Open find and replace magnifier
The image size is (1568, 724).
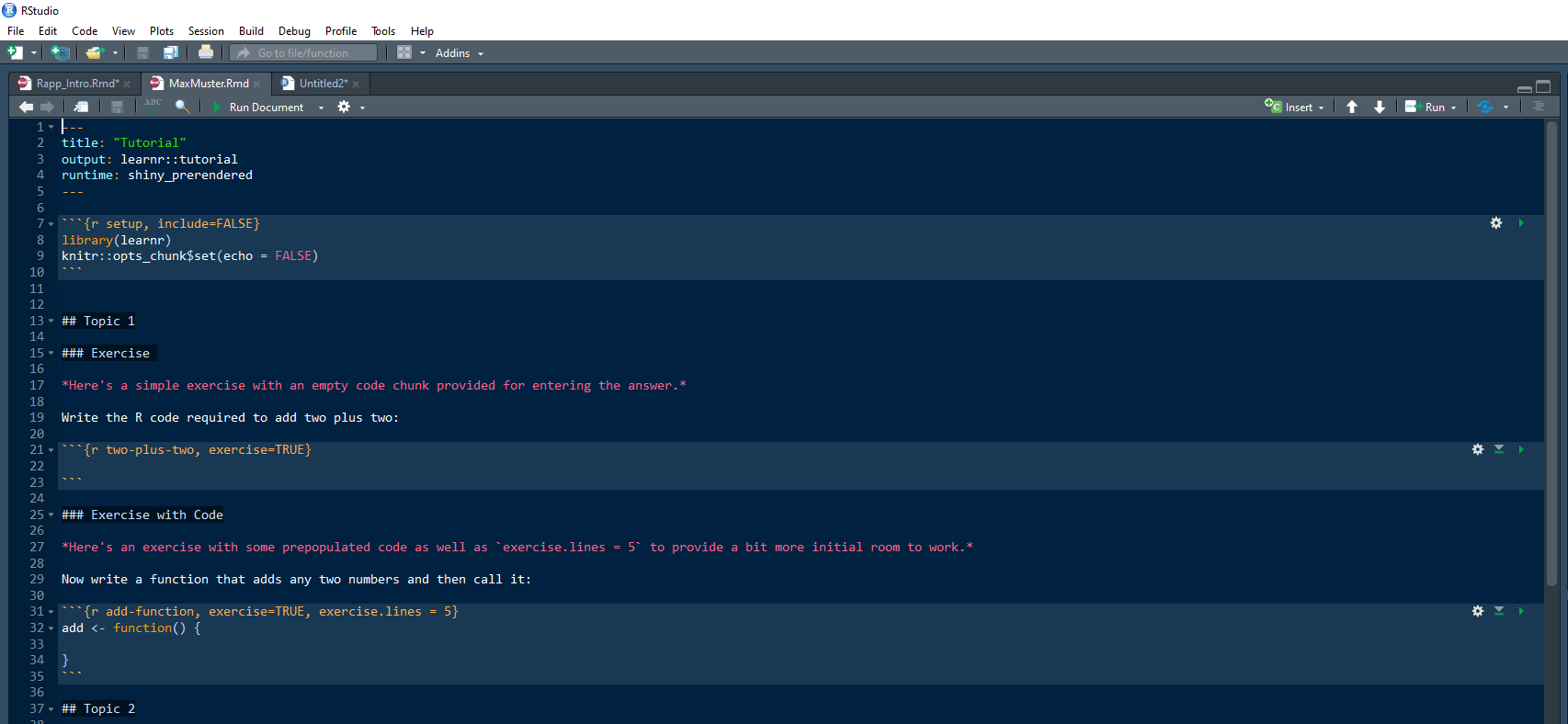pos(182,107)
